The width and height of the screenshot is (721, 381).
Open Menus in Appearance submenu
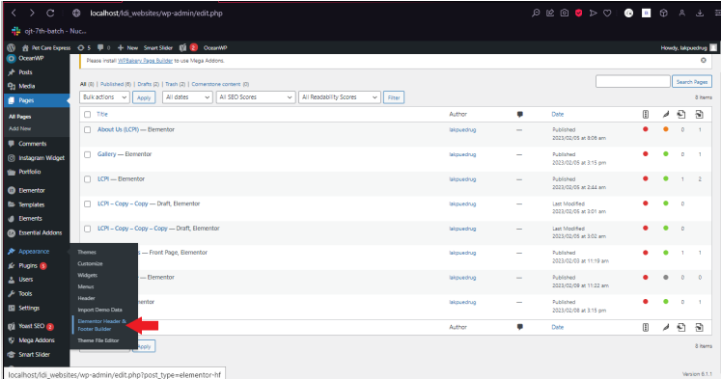tap(86, 286)
